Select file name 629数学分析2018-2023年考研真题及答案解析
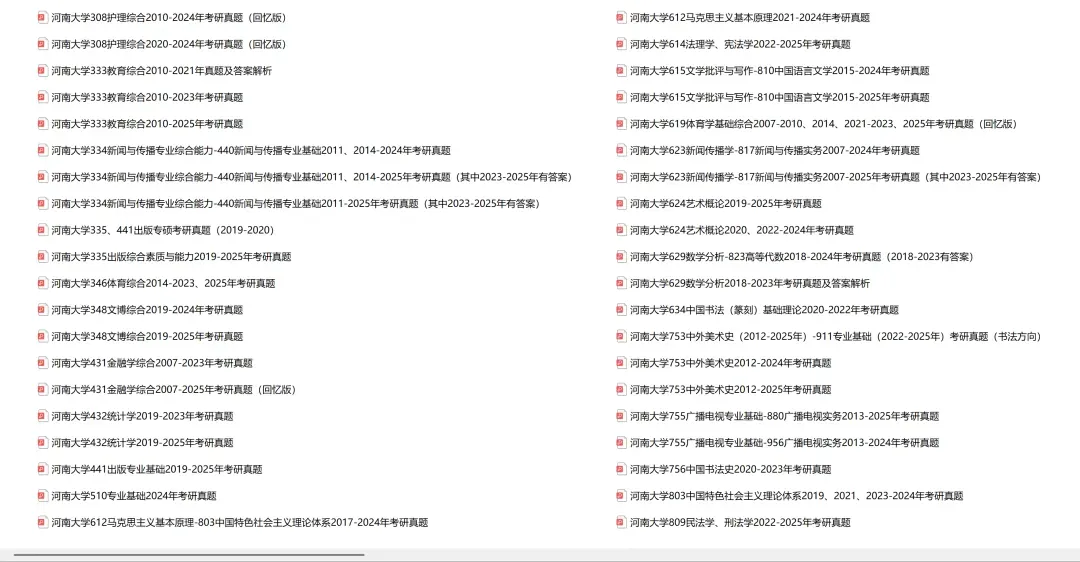The width and height of the screenshot is (1080, 562). point(750,283)
